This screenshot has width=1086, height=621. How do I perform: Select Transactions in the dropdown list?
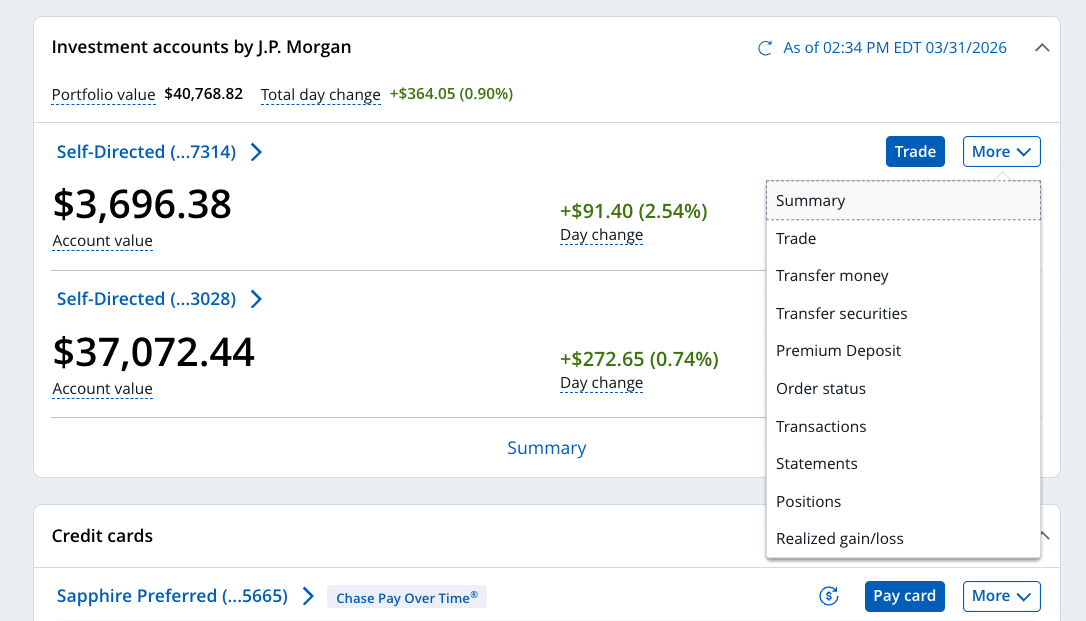(903, 426)
